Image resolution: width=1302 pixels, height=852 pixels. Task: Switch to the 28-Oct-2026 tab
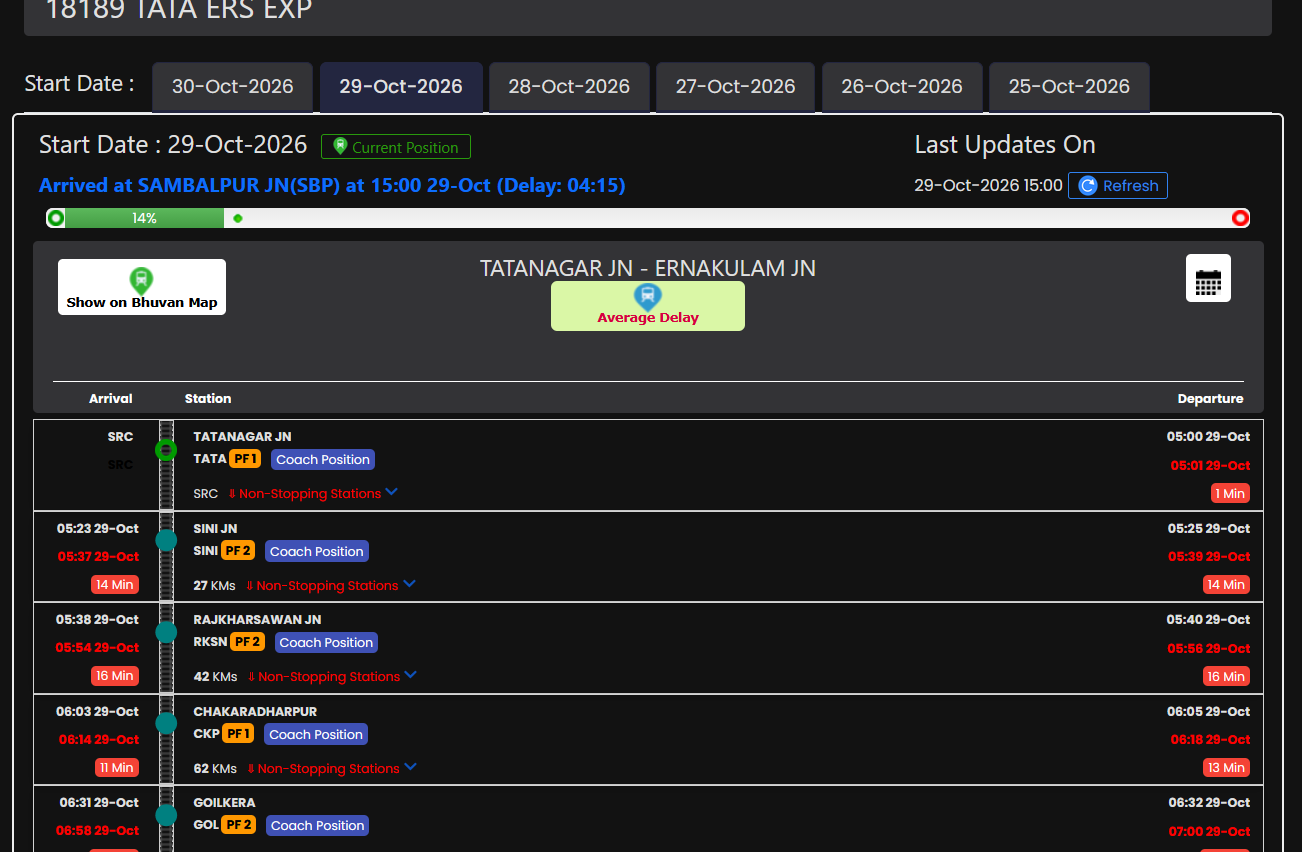click(569, 87)
